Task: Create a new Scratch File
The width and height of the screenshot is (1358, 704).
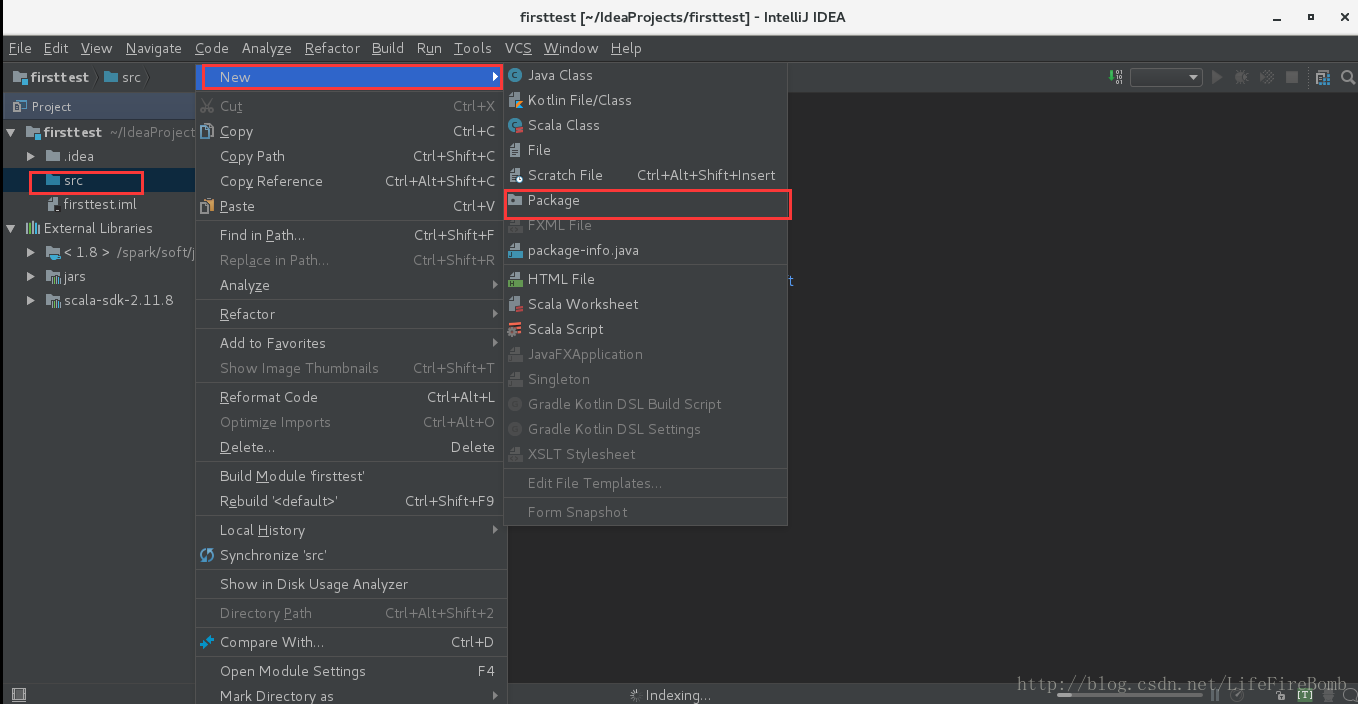Action: [648, 175]
